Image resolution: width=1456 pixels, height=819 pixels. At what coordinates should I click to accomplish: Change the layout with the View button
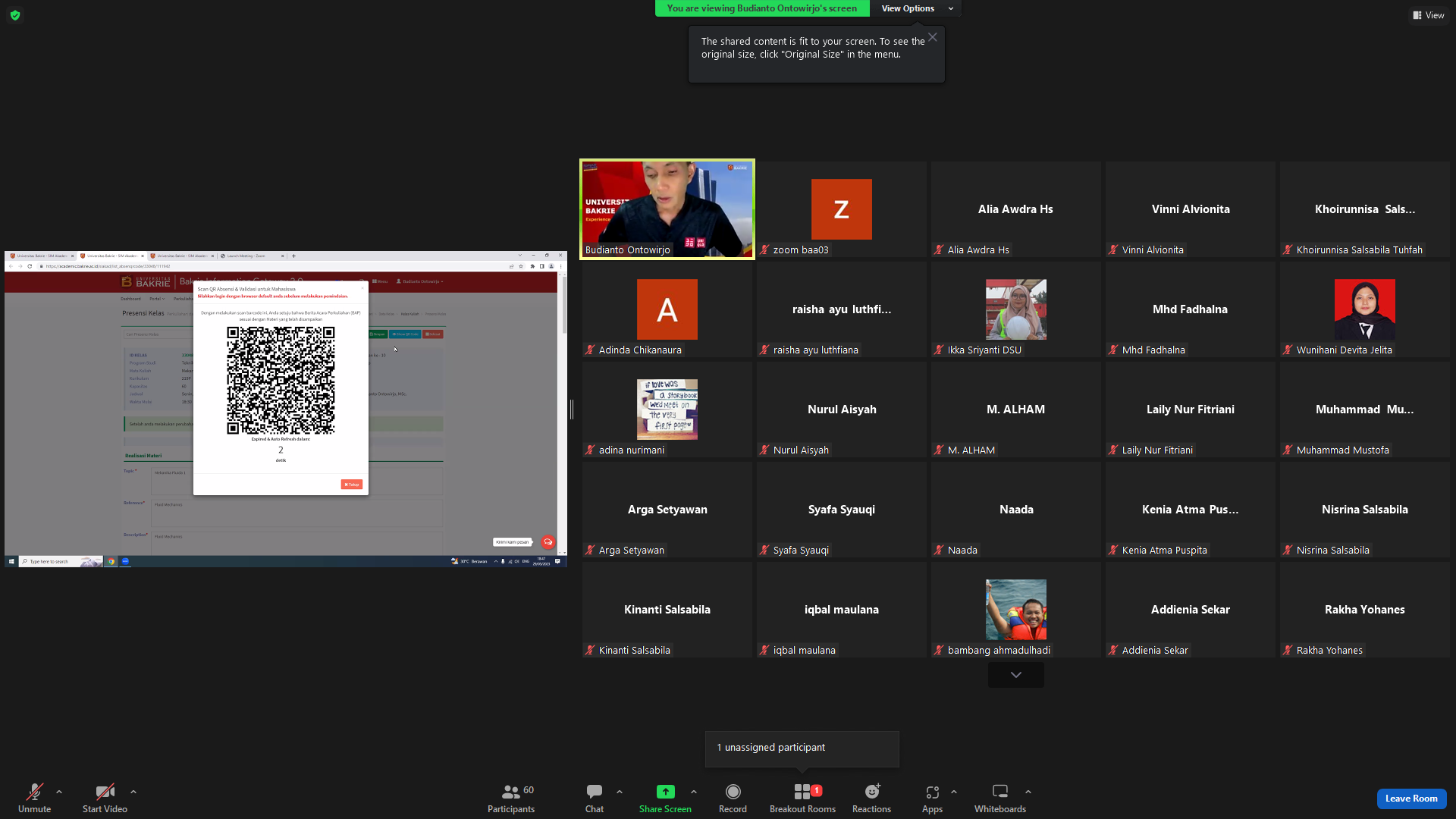(x=1428, y=15)
